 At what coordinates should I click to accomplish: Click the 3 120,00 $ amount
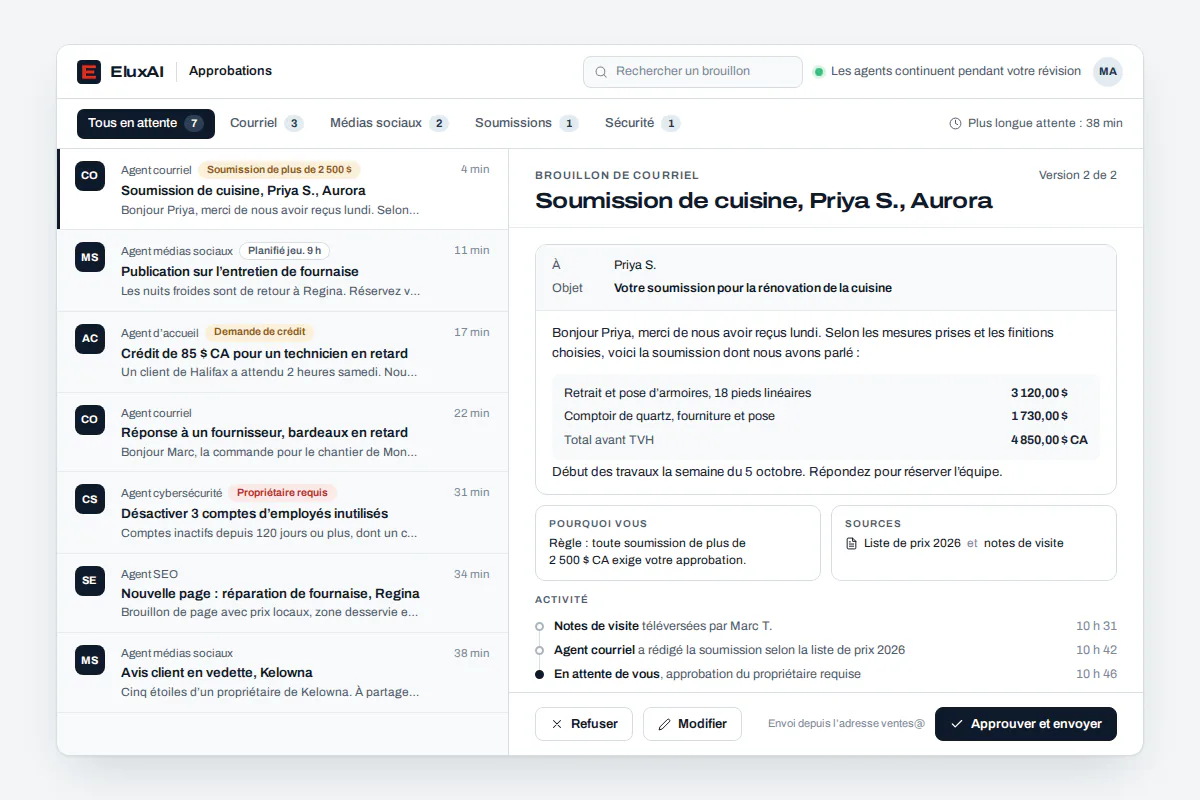point(1039,393)
